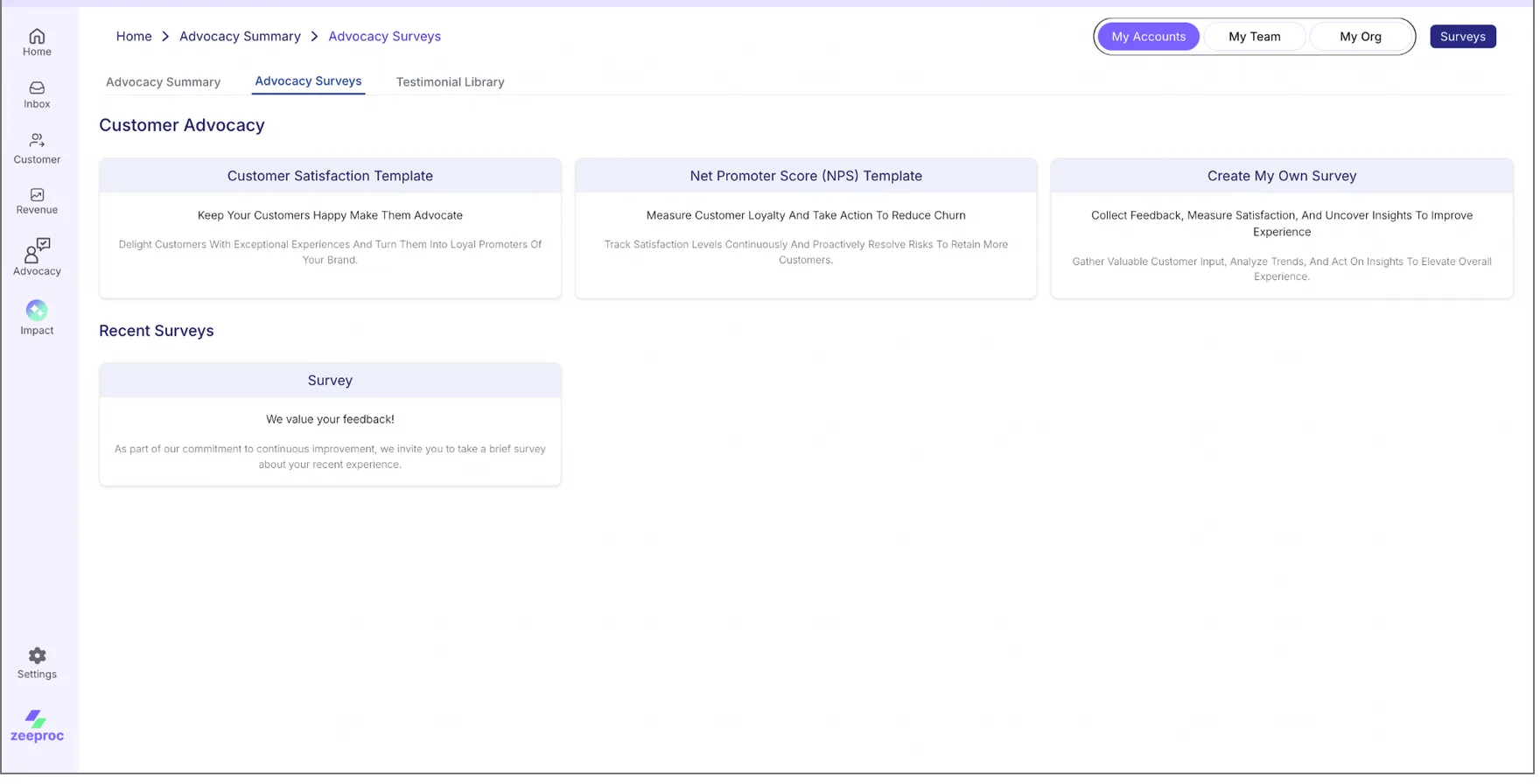Click Advocacy Surveys breadcrumb link

pos(384,36)
